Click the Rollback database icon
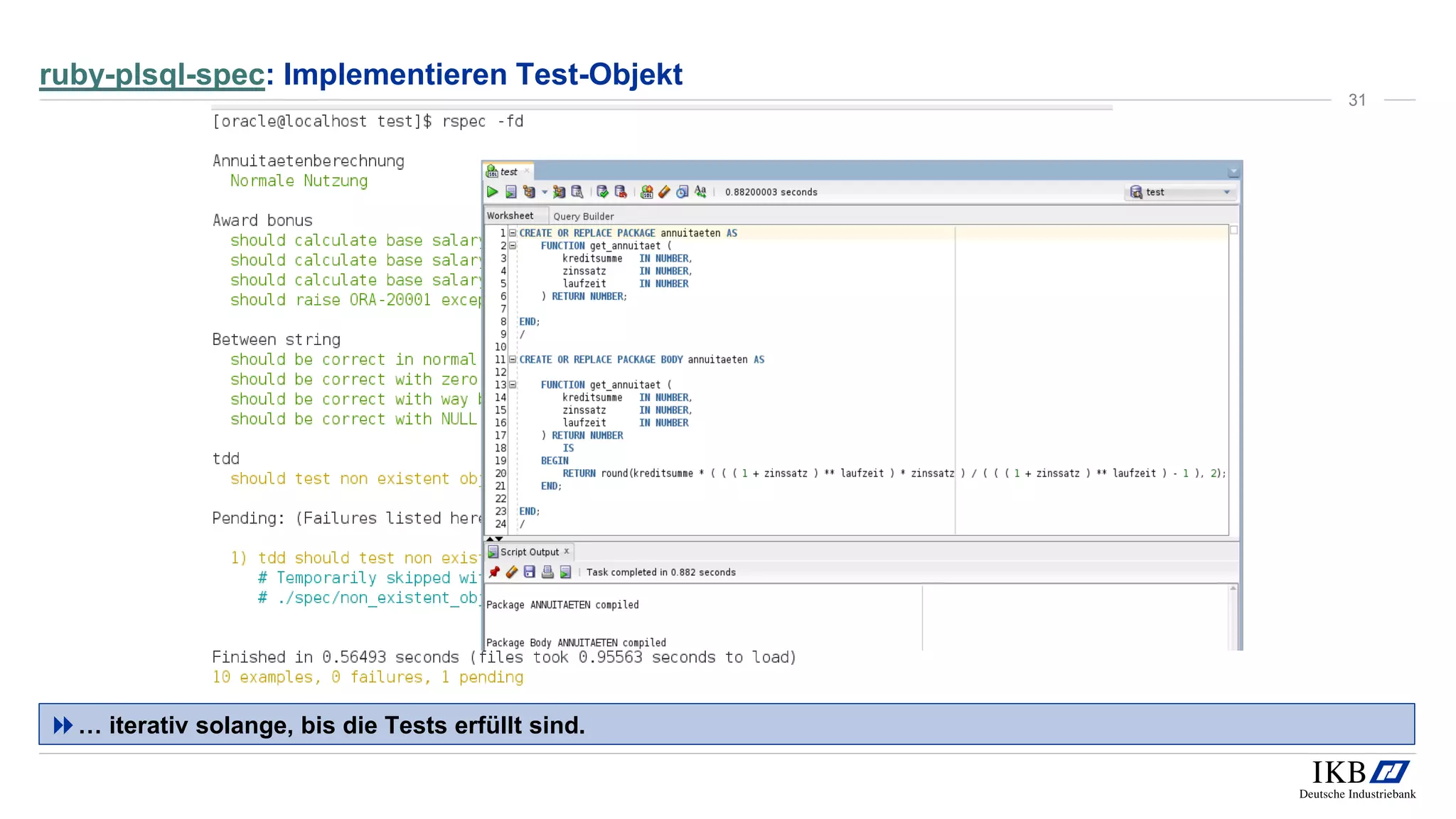1456x819 pixels. pyautogui.click(x=621, y=192)
